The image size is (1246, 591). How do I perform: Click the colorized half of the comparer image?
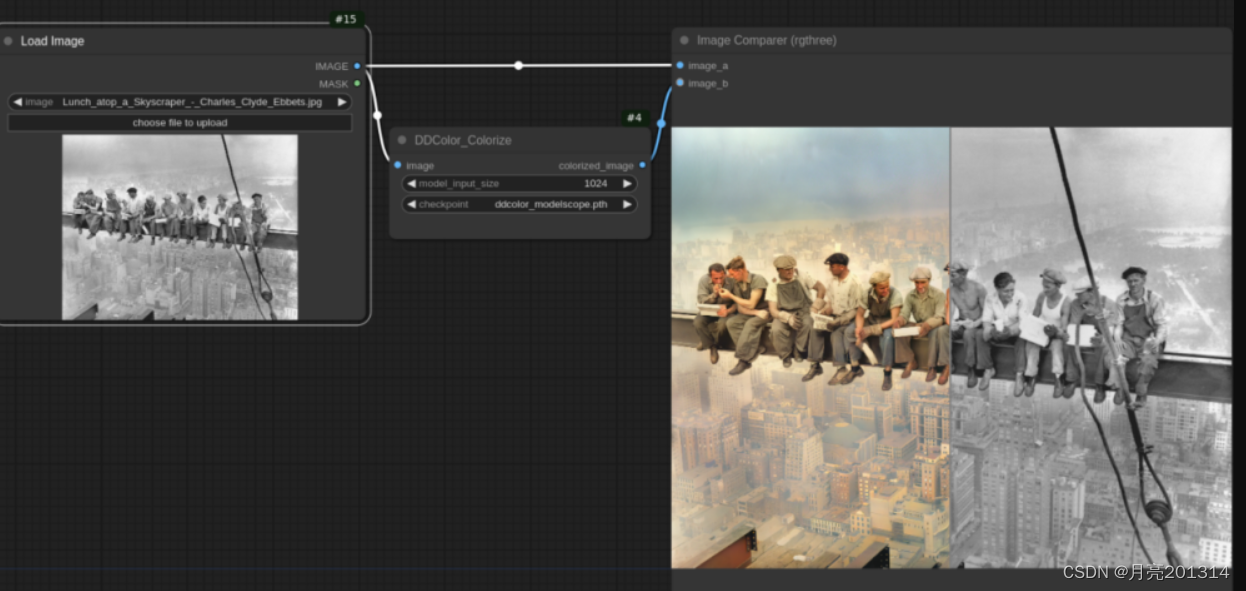[810, 347]
